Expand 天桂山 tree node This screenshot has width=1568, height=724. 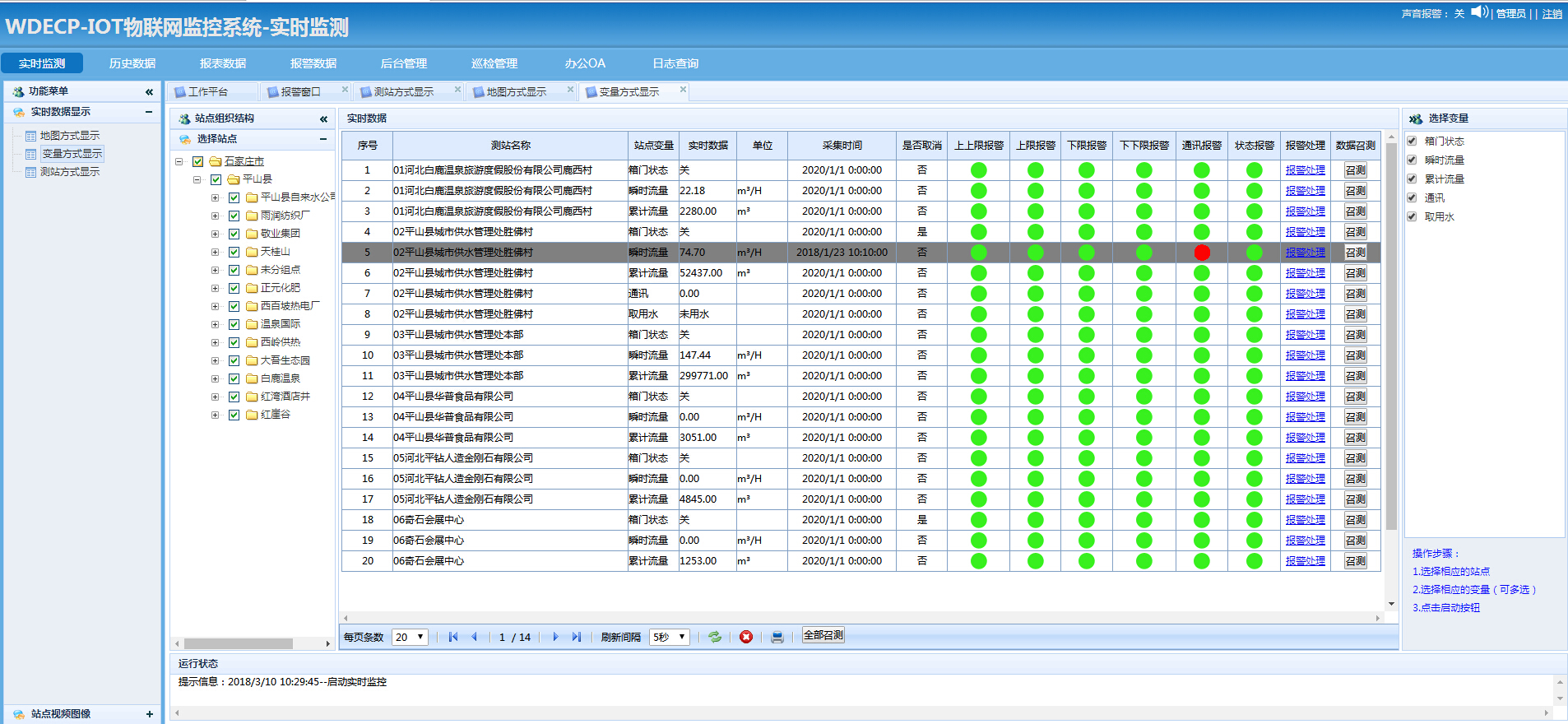[215, 252]
